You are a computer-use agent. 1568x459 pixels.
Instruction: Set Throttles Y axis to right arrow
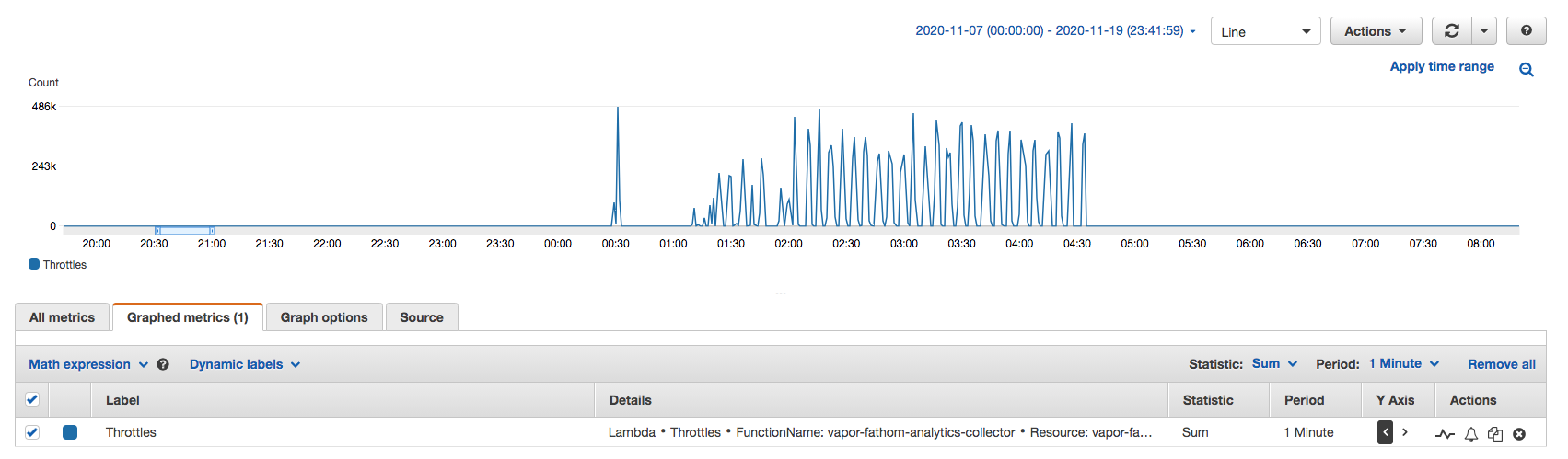coord(1405,432)
